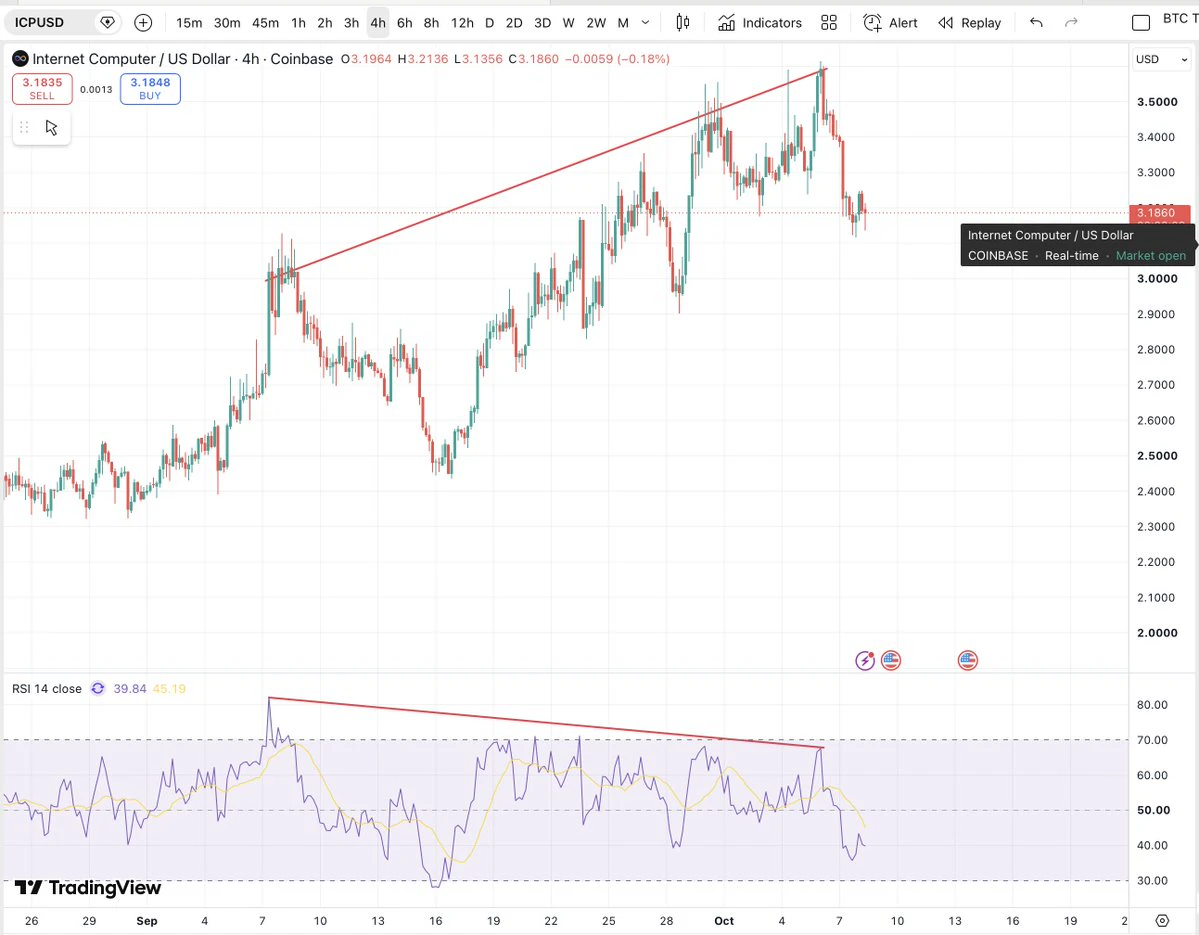Open the USD currency dropdown
The height and width of the screenshot is (935, 1199).
click(1162, 60)
